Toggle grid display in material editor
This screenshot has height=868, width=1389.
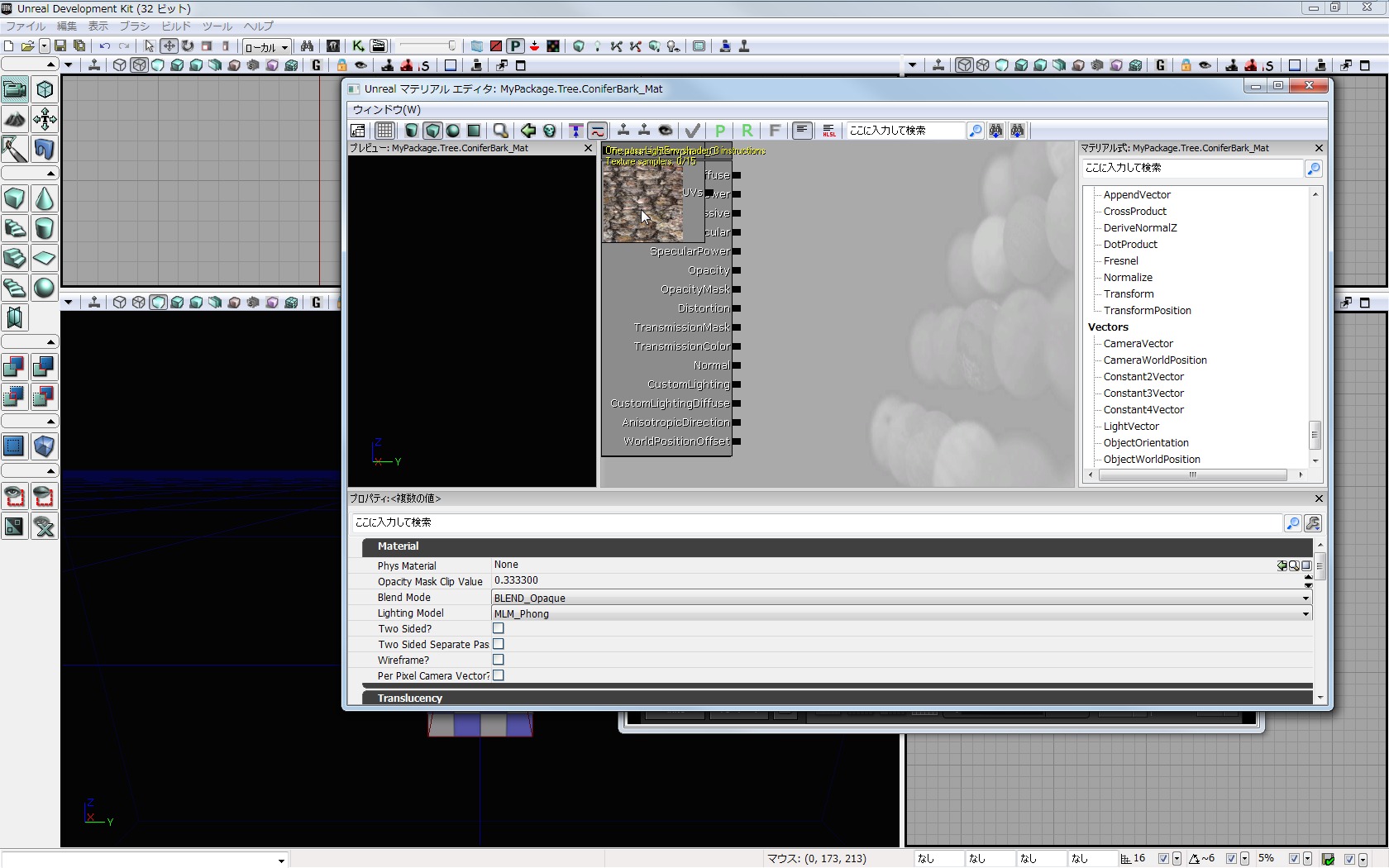(384, 131)
